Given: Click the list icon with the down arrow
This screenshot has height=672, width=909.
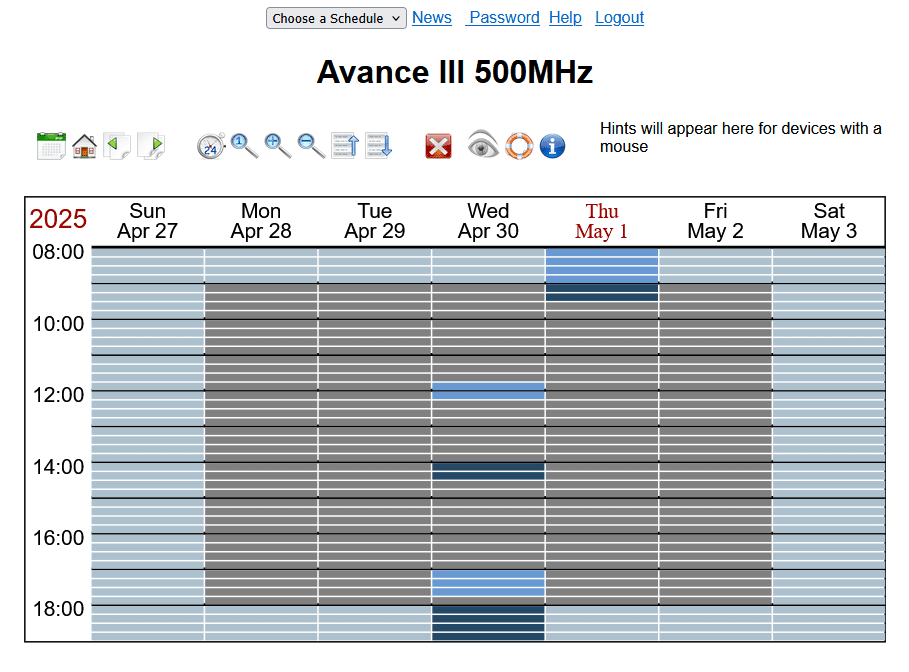Looking at the screenshot, I should tap(379, 145).
